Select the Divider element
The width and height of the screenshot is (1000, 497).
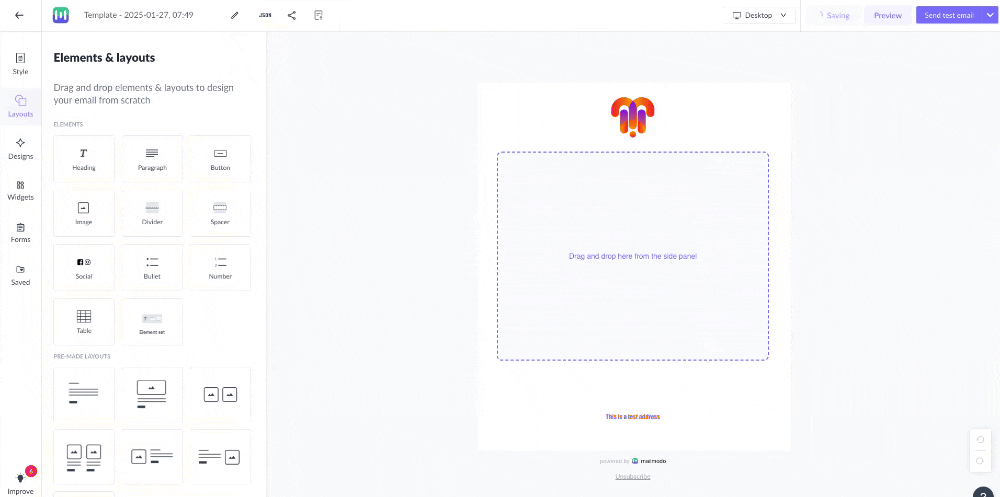(152, 213)
